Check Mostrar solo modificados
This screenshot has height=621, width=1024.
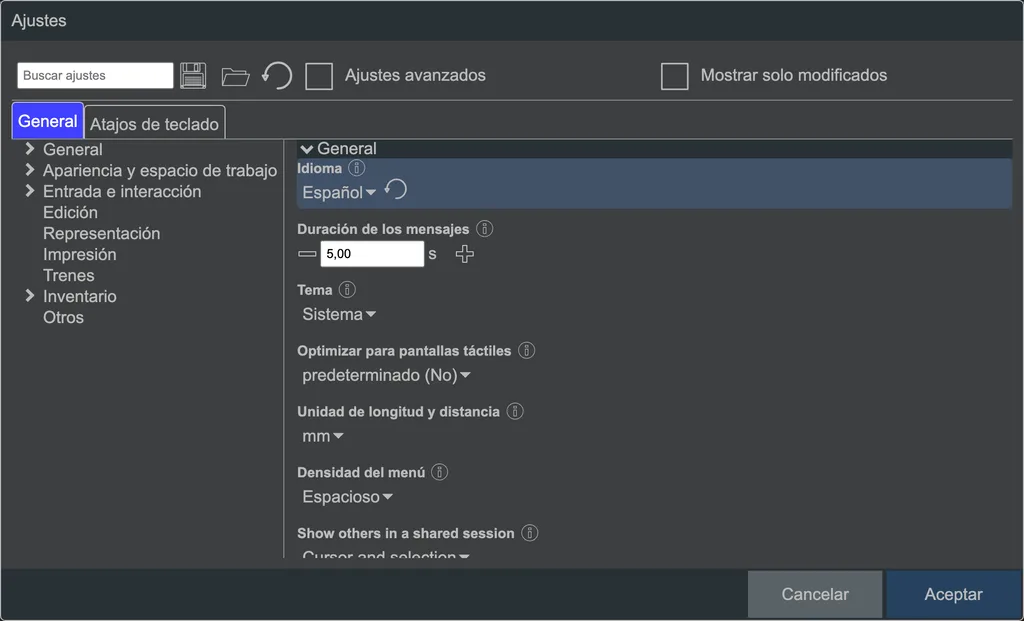(675, 76)
